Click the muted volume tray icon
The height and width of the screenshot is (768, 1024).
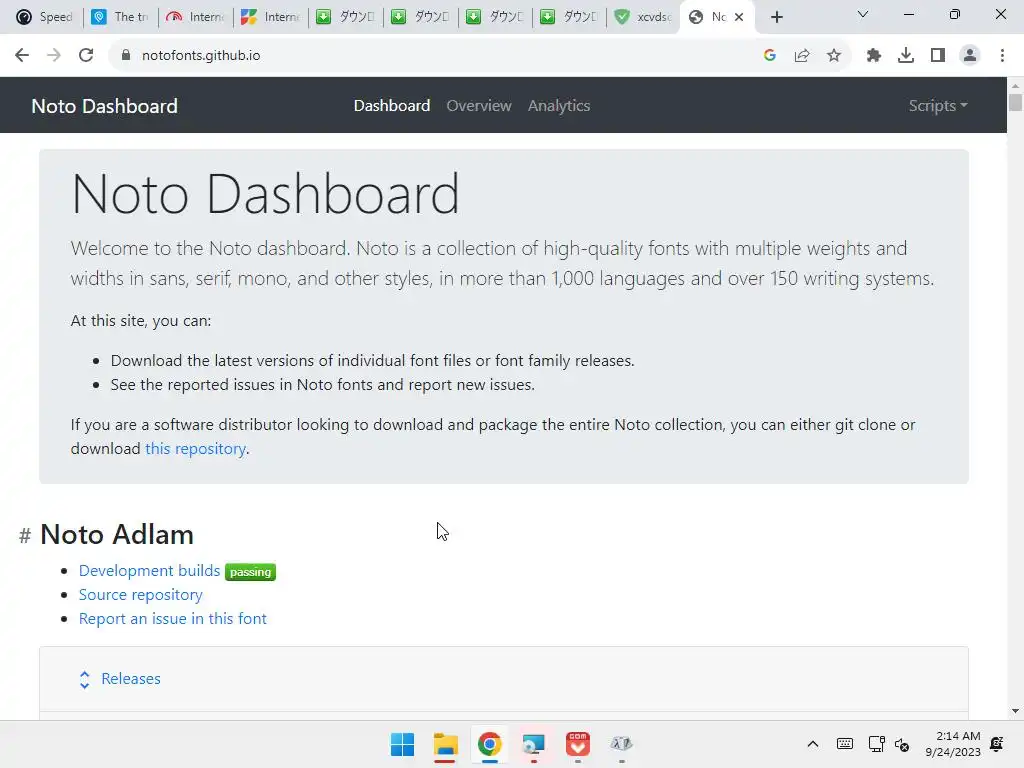(902, 744)
